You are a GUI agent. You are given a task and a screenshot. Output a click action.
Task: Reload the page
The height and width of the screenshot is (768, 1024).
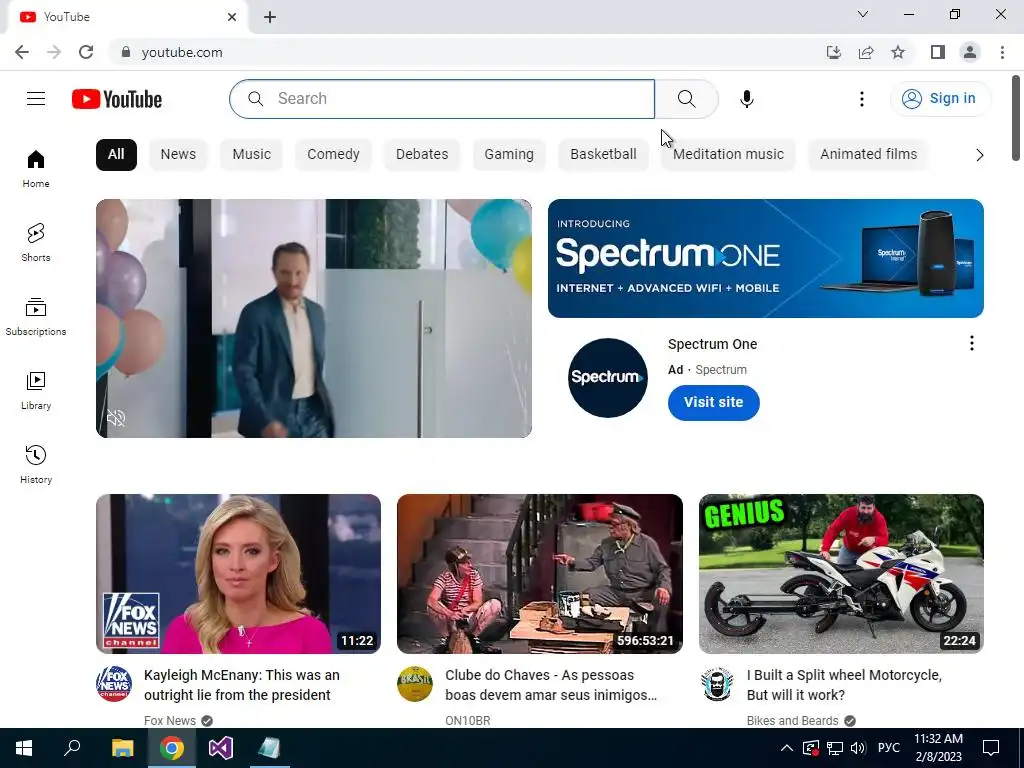click(86, 52)
